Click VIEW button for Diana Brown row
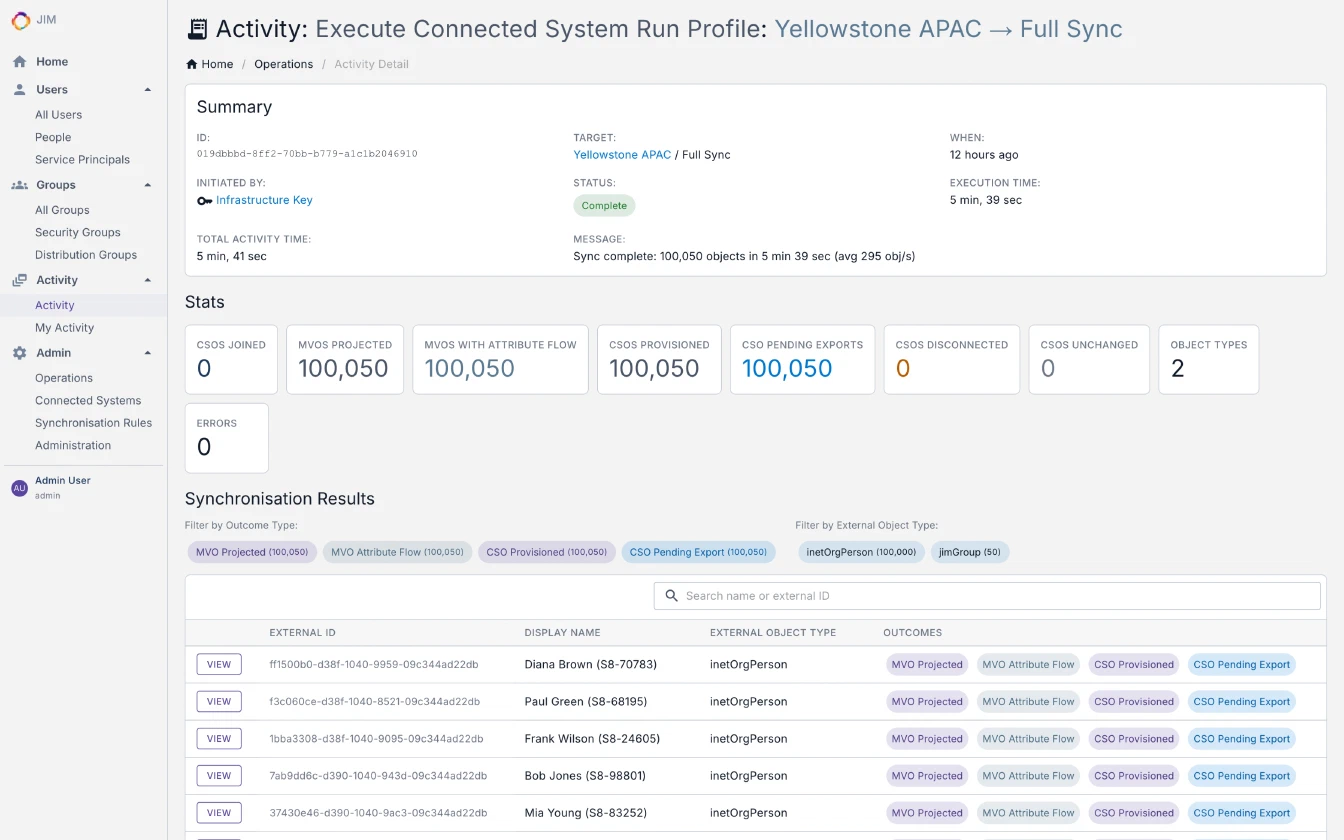The image size is (1344, 840). click(219, 664)
